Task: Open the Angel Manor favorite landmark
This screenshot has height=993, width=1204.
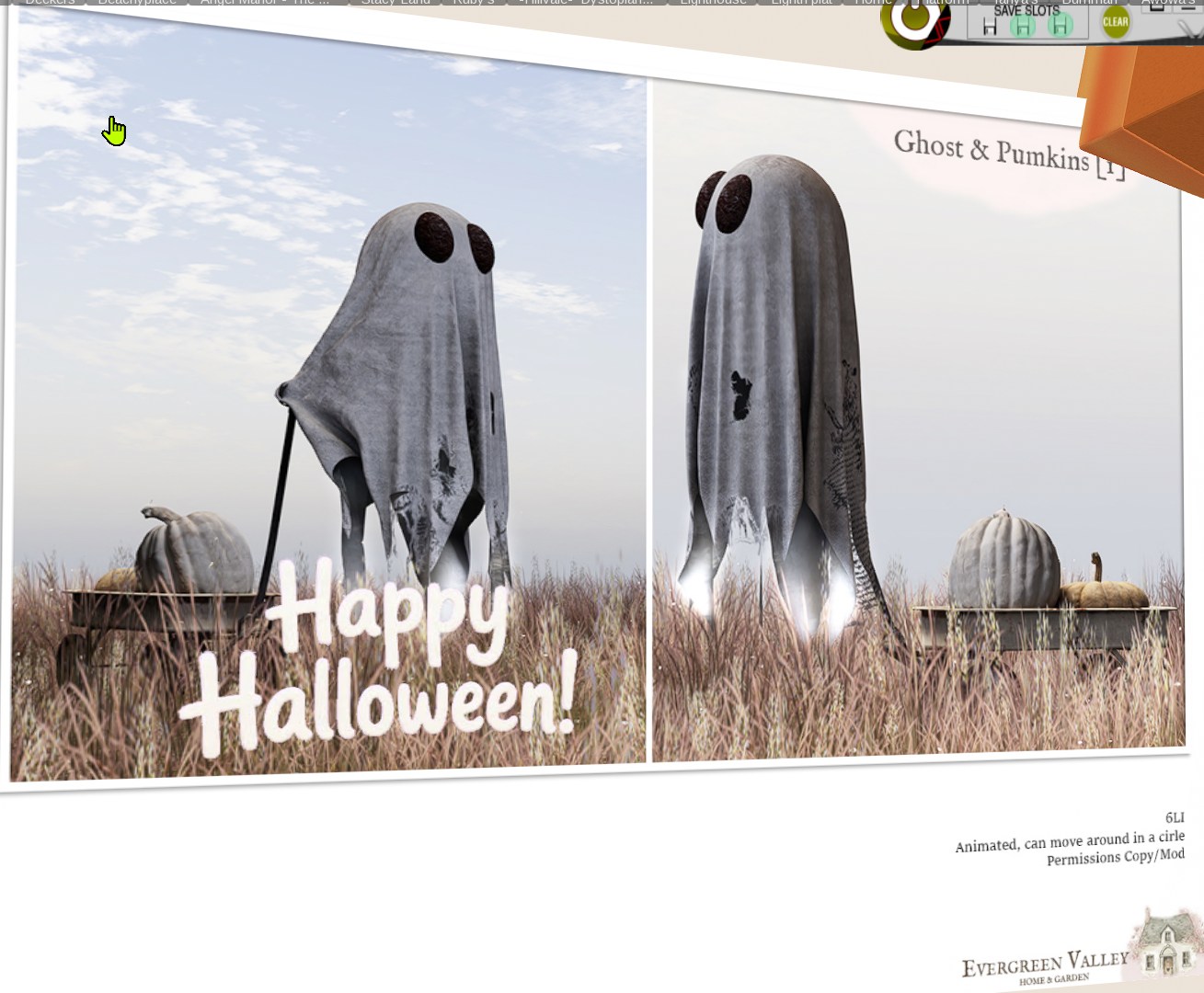Action: pos(265,3)
